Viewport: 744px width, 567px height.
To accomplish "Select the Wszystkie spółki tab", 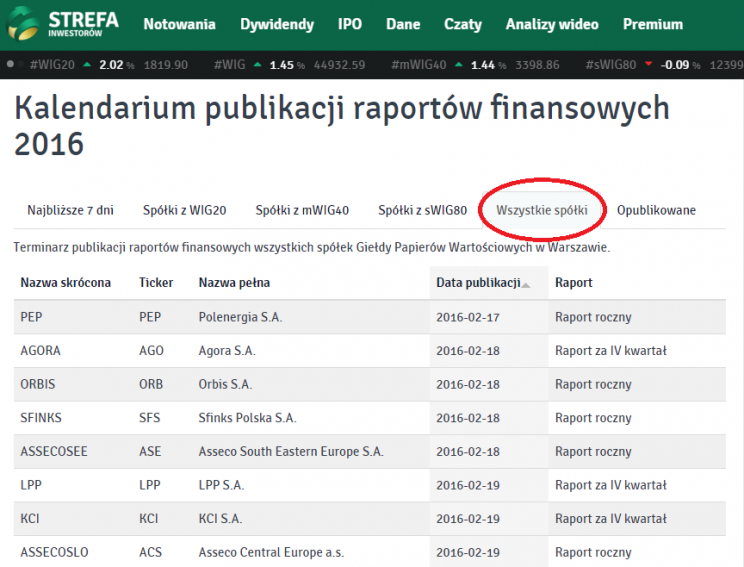I will point(542,210).
